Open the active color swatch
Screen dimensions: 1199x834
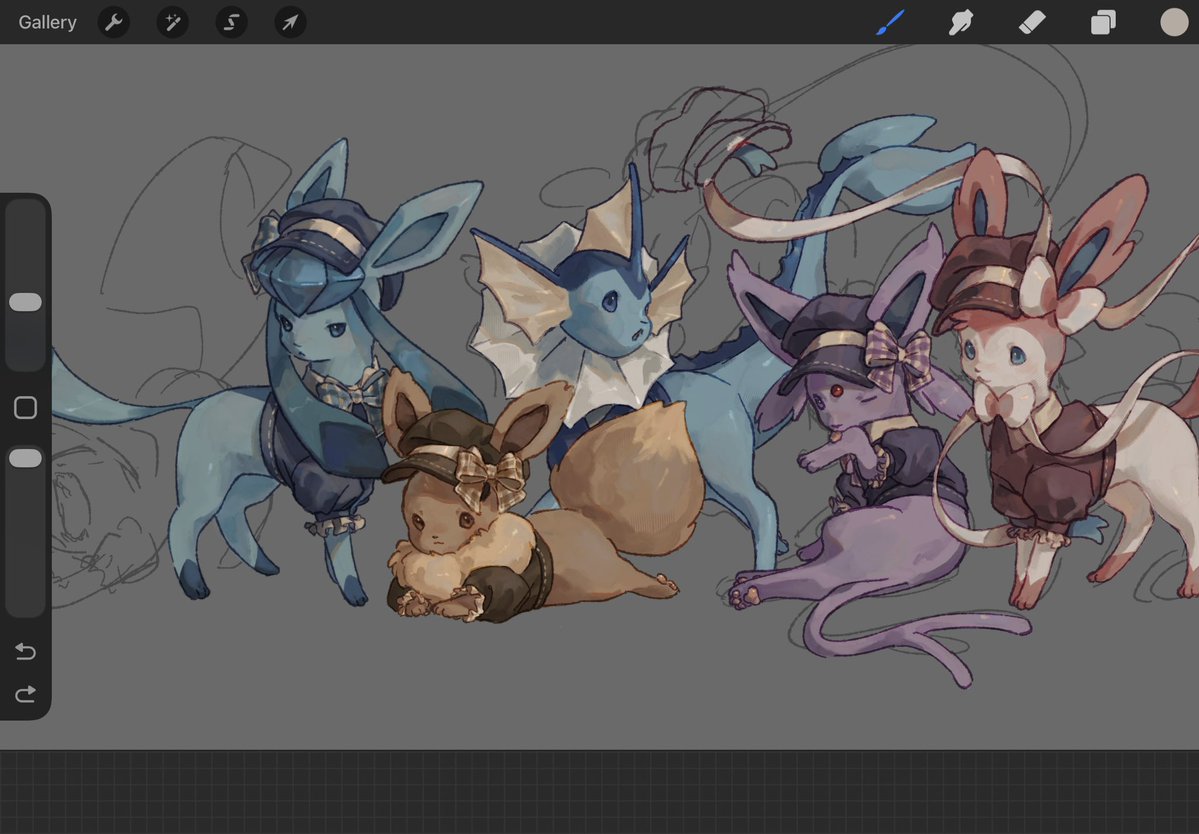point(1174,22)
